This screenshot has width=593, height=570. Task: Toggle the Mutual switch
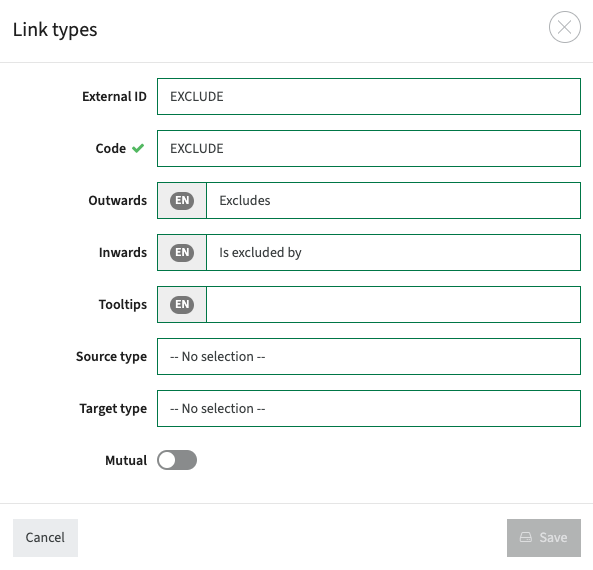click(177, 460)
